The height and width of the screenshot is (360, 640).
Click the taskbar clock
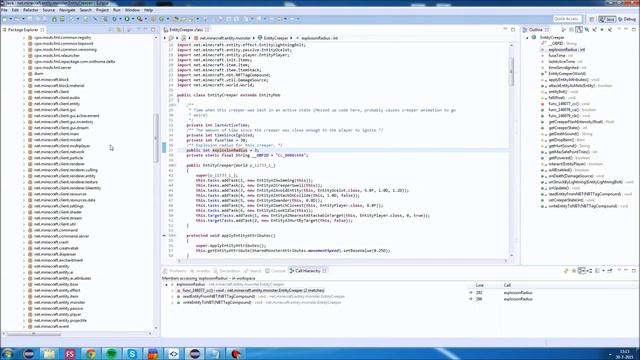tap(624, 354)
